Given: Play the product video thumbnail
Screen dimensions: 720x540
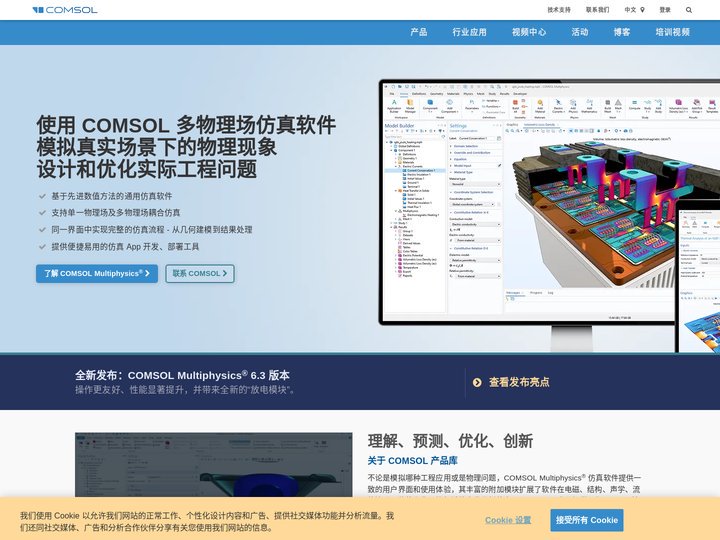Looking at the screenshot, I should coord(214,465).
